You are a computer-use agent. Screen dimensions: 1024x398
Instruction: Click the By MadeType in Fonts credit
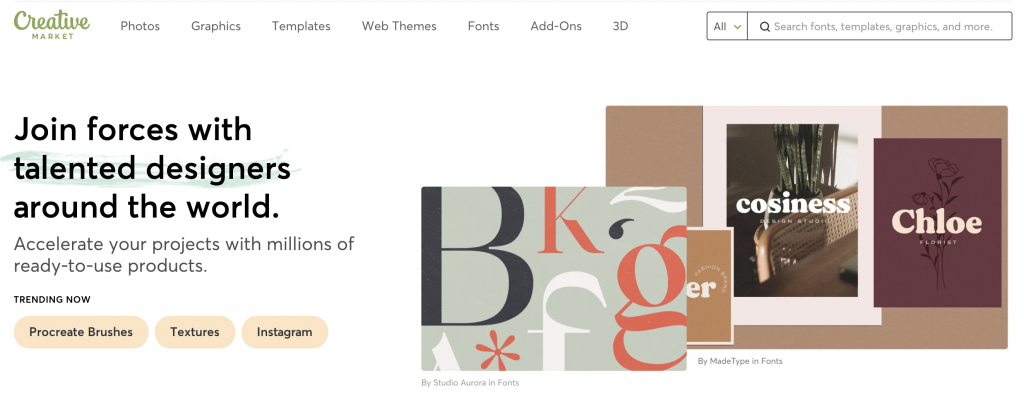(739, 361)
